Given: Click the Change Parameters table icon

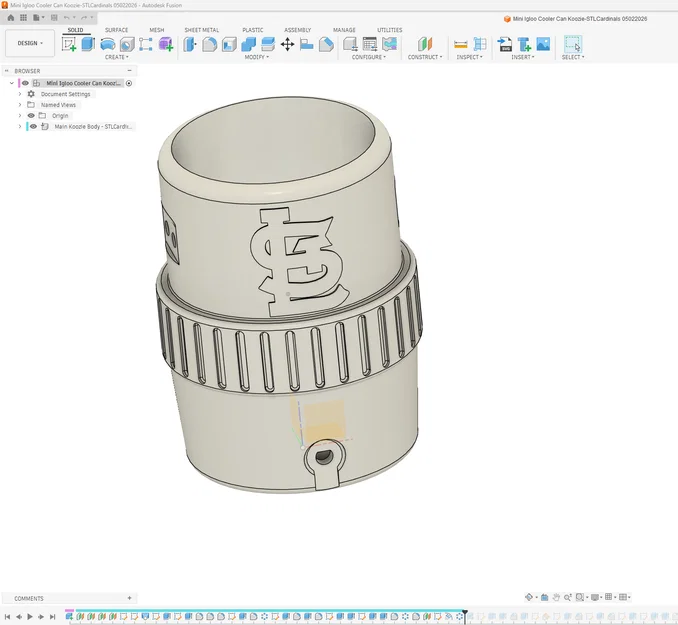Looking at the screenshot, I should 370,44.
